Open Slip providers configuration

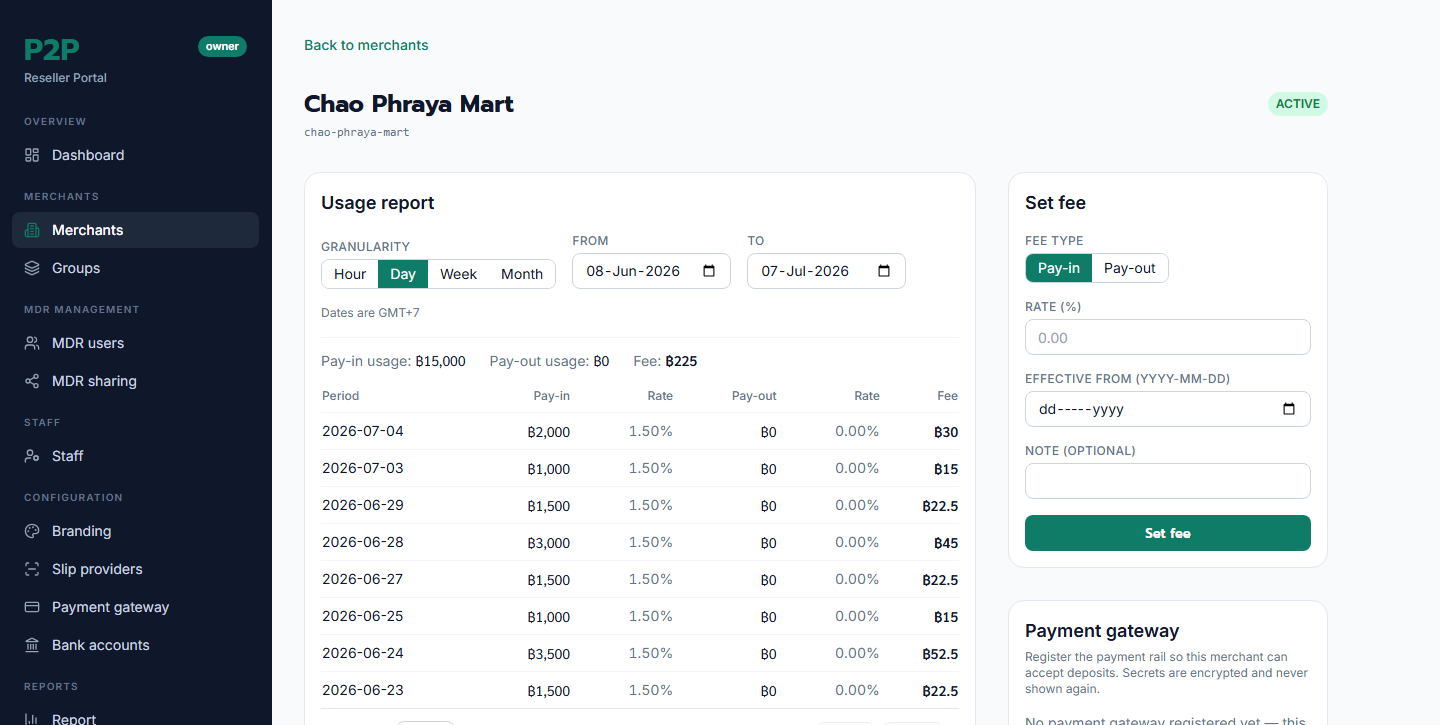point(135,569)
